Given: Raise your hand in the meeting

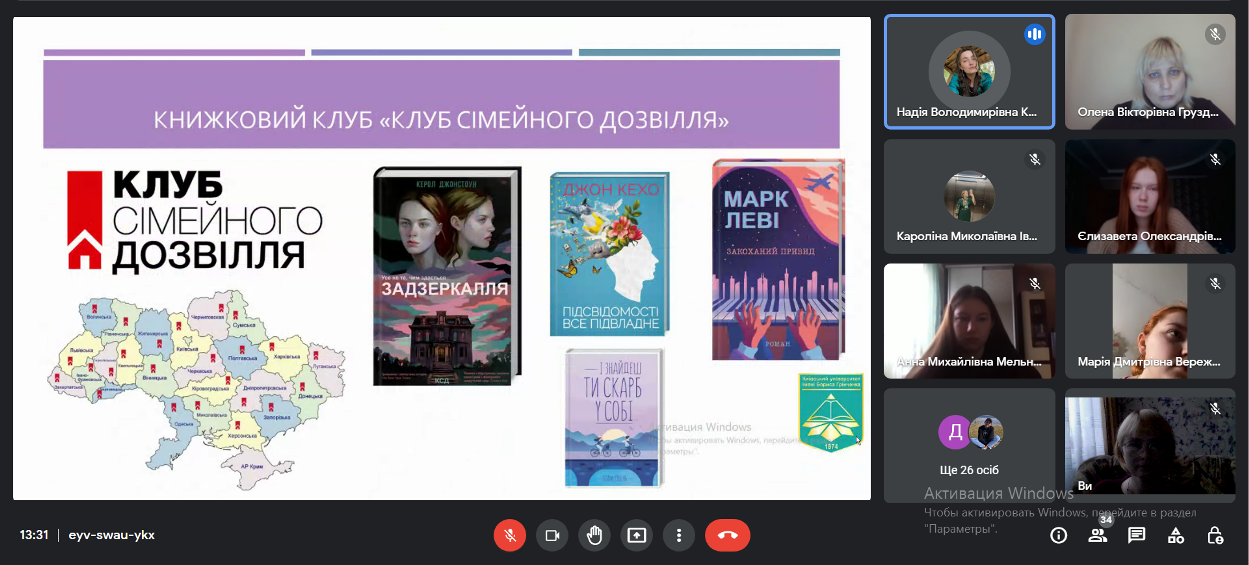Looking at the screenshot, I should [594, 535].
